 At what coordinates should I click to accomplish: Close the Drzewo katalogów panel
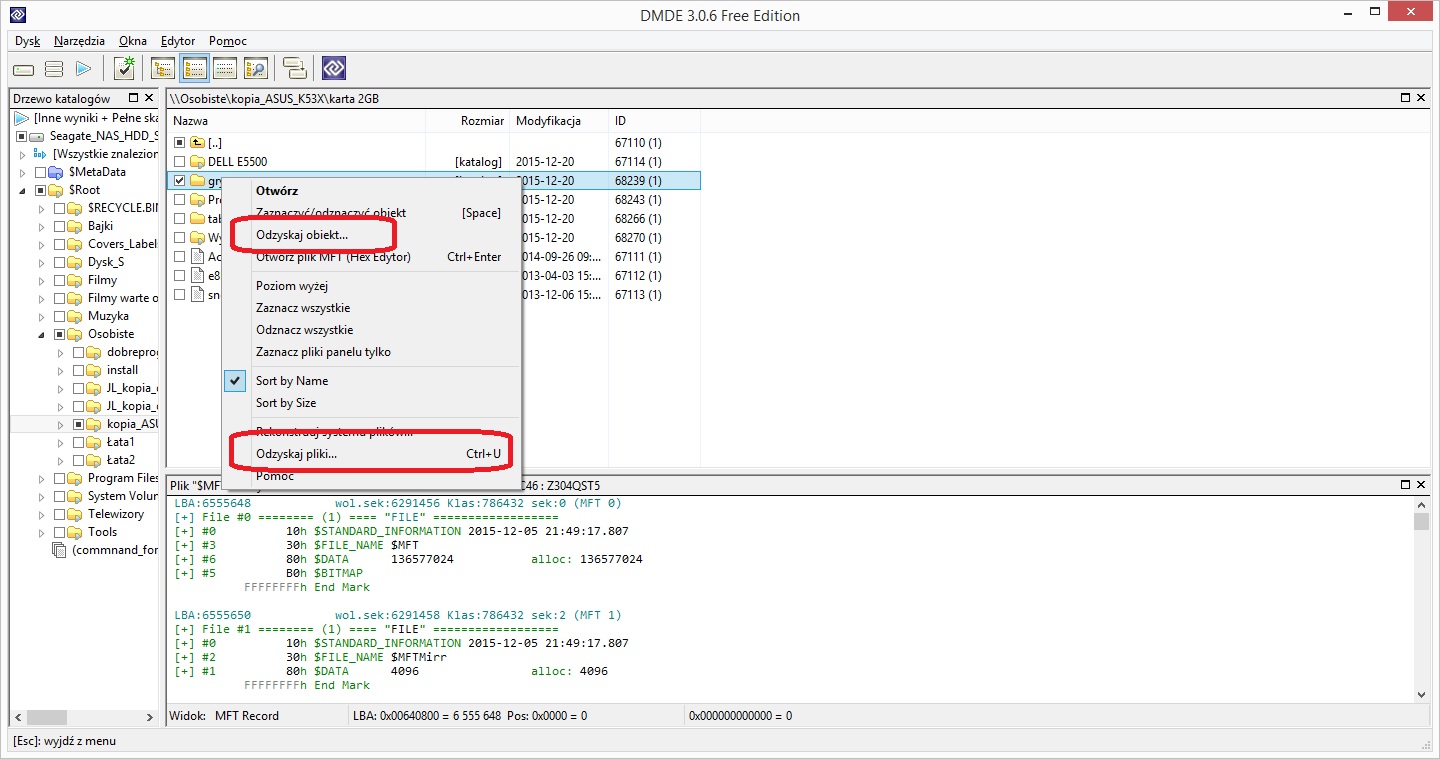[149, 98]
